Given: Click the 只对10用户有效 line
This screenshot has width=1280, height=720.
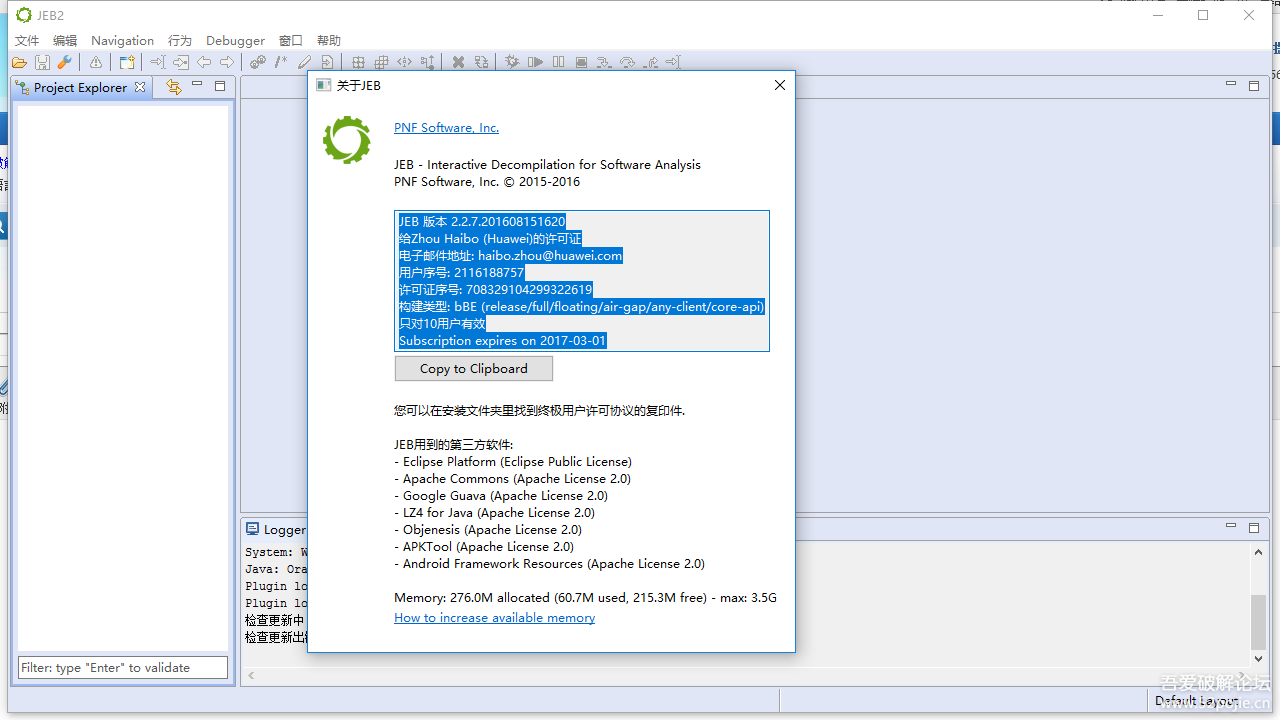Looking at the screenshot, I should coord(442,324).
